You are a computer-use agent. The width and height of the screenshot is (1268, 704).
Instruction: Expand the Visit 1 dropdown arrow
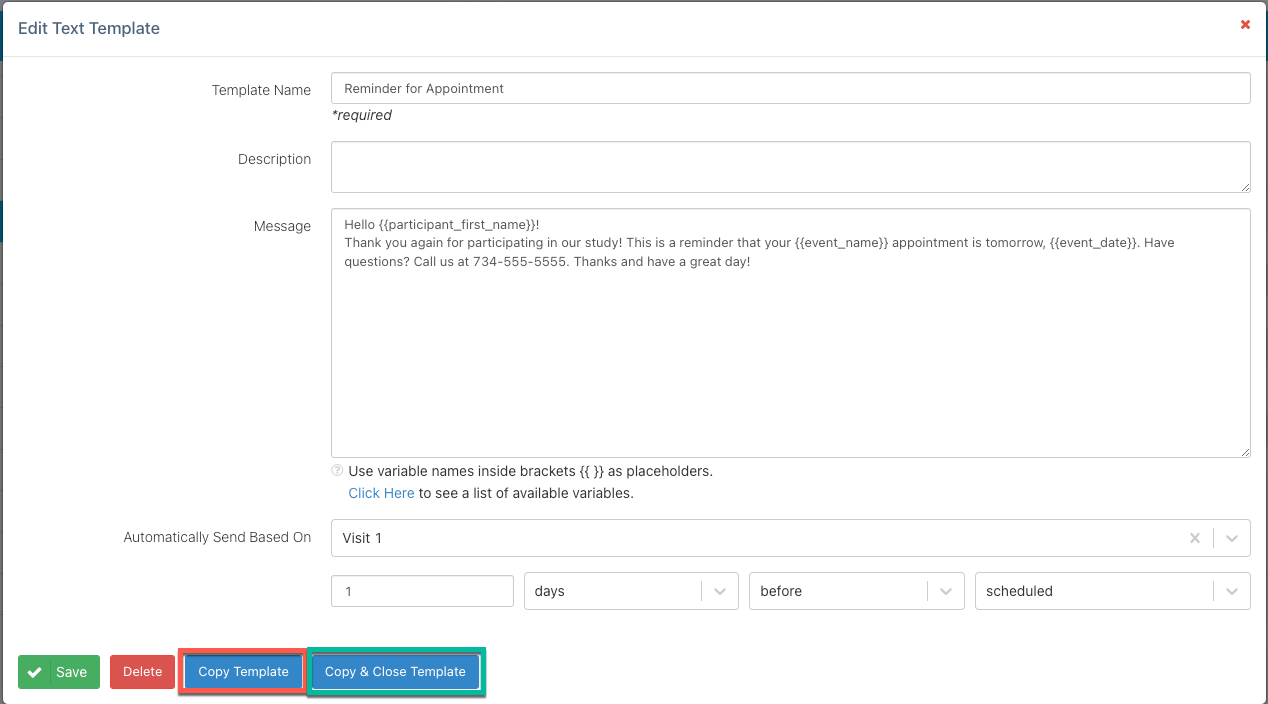pos(1232,538)
